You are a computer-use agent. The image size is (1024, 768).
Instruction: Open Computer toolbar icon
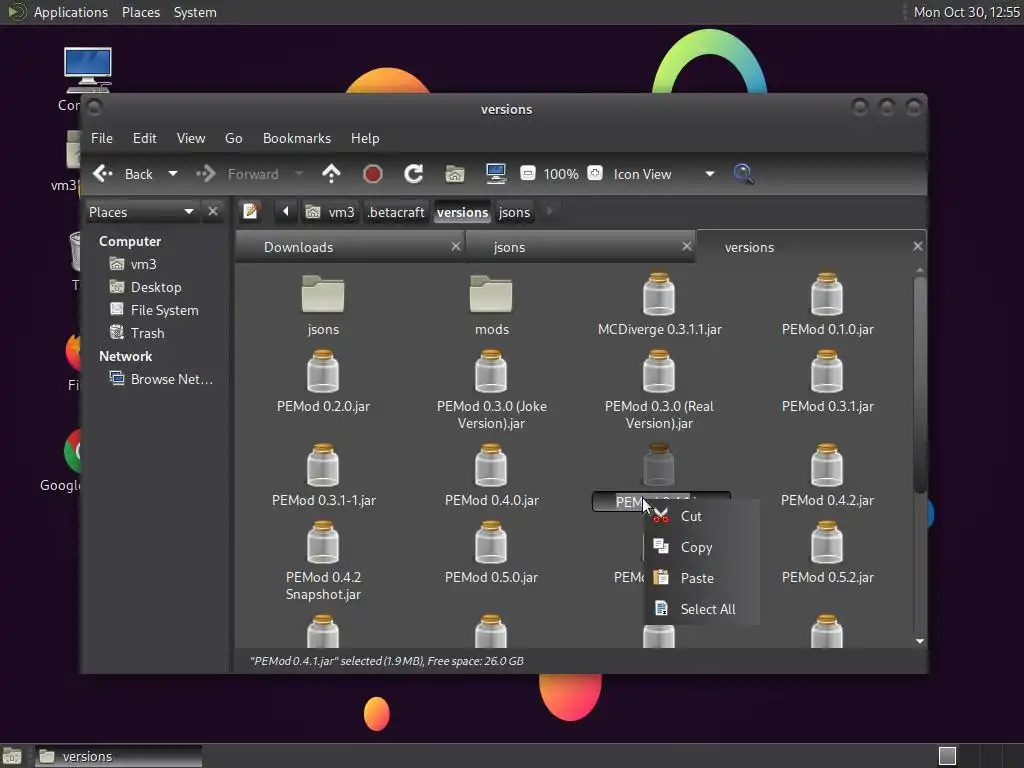pos(496,174)
